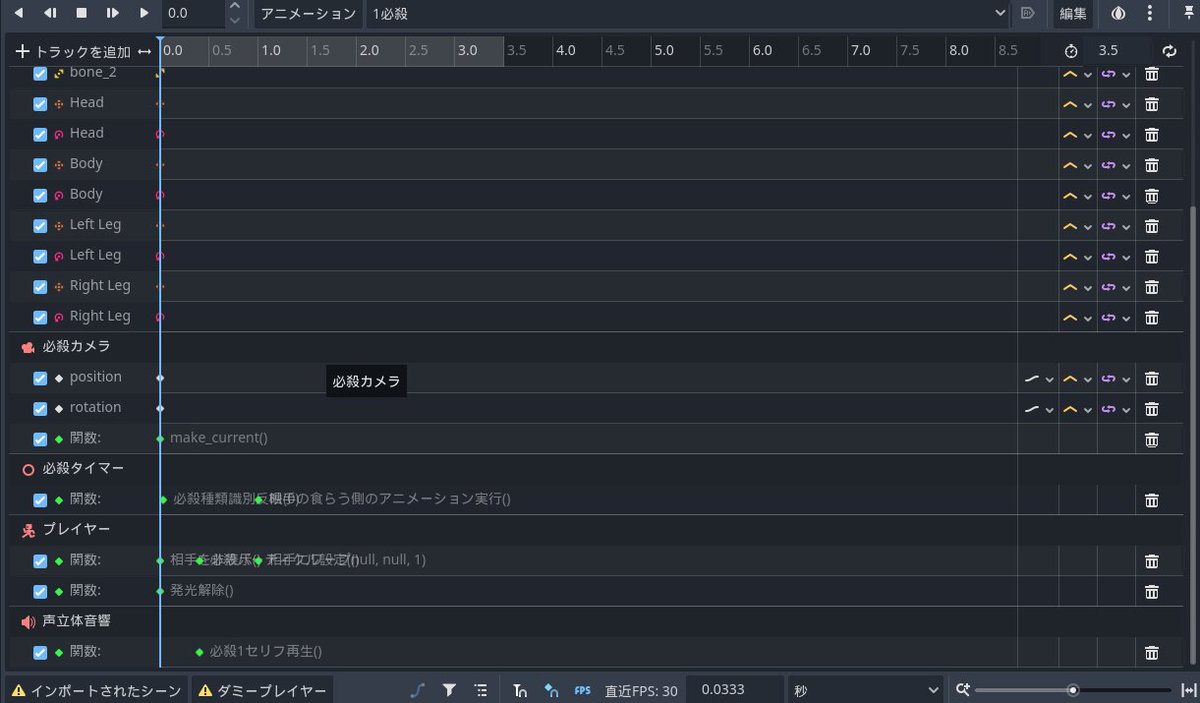Screen dimensions: 1200x703
Task: Click the current time position field
Action: click(x=195, y=13)
